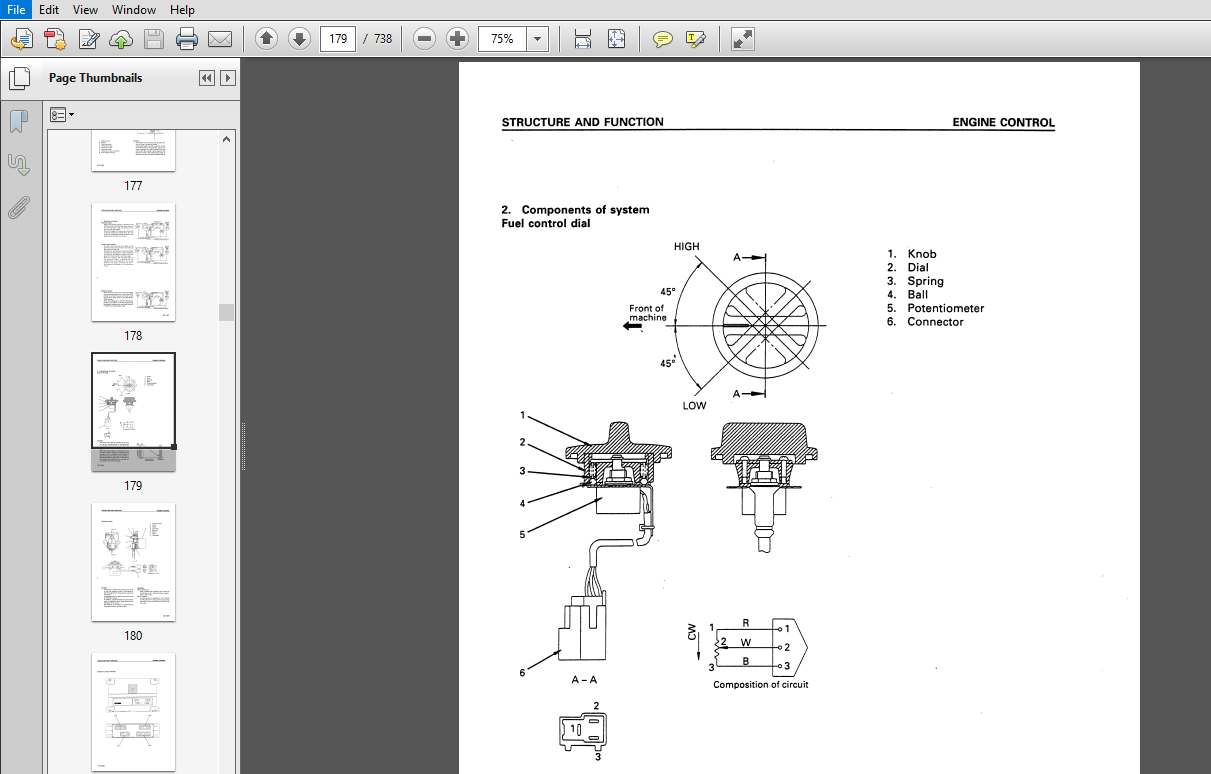Select the thumbnail below page 180
This screenshot has height=774, width=1211.
pyautogui.click(x=133, y=712)
